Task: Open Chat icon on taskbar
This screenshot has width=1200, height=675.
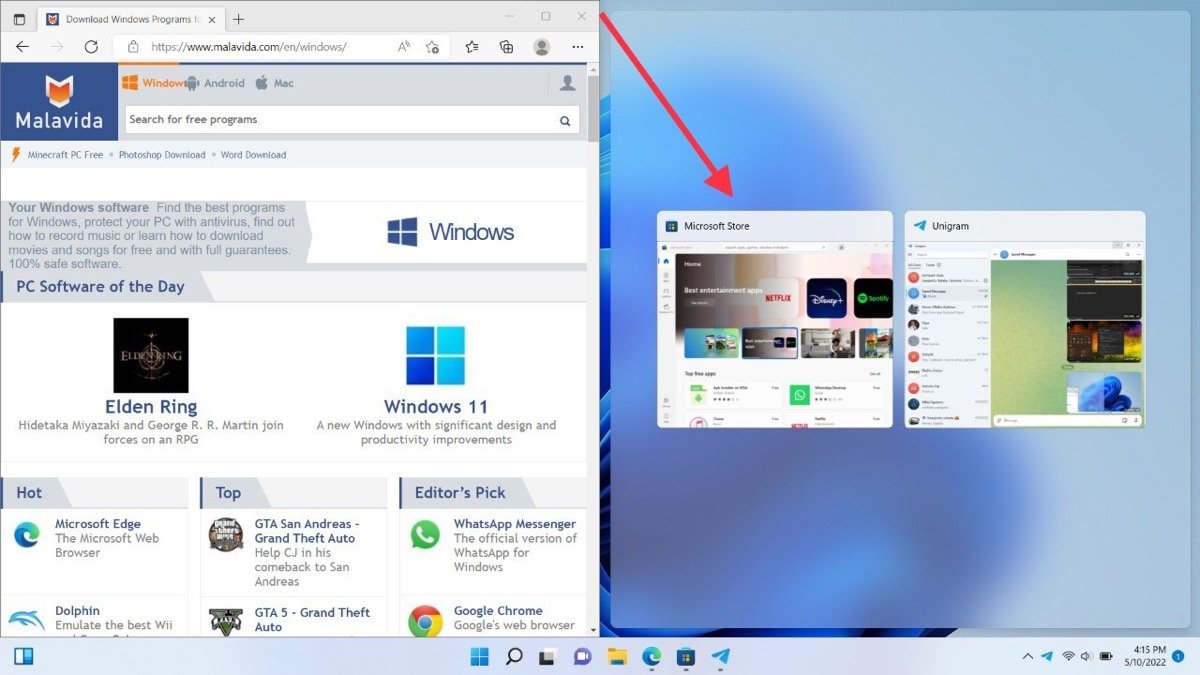Action: click(x=582, y=657)
